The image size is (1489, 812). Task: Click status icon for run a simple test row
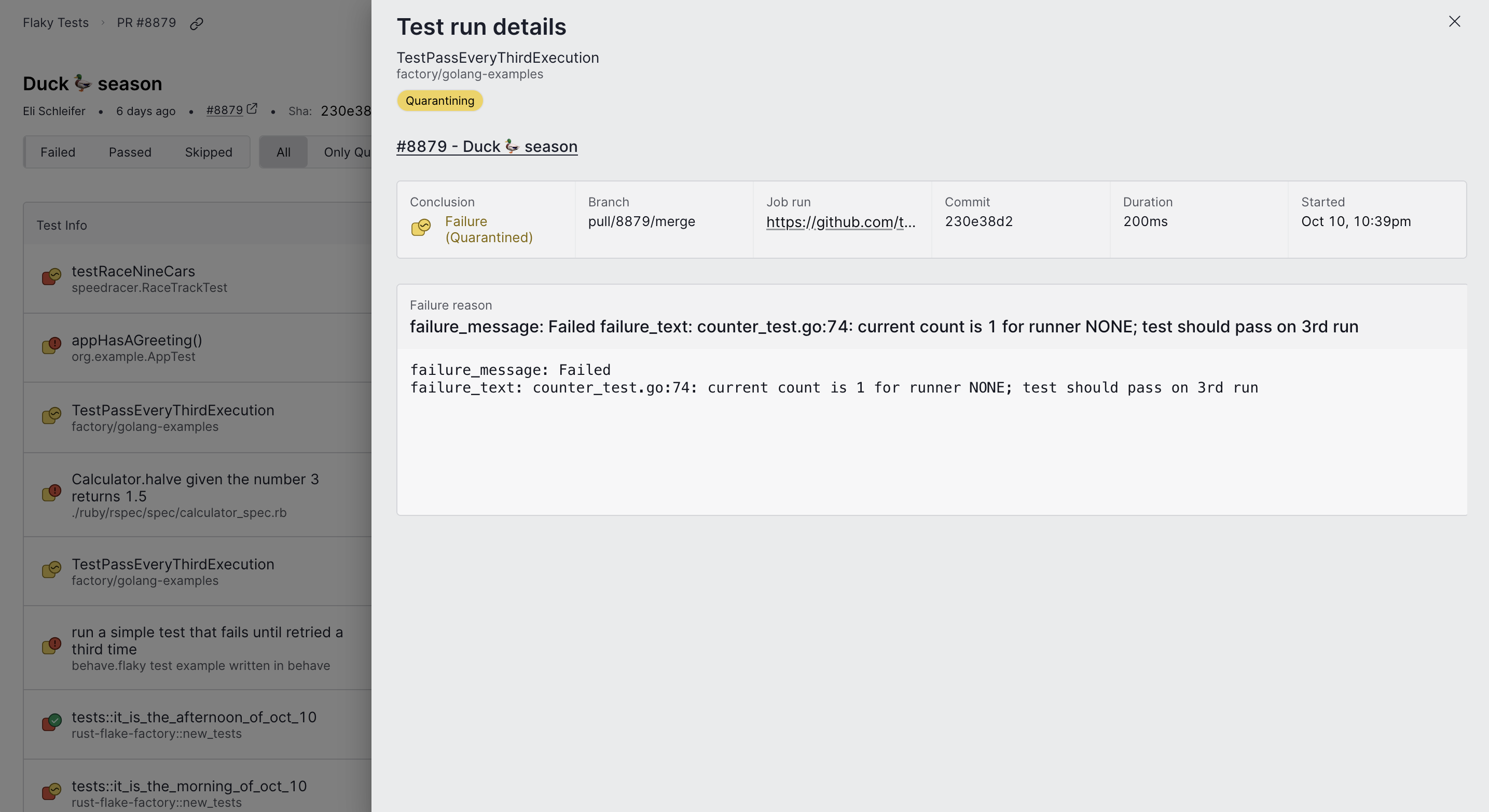tap(51, 646)
